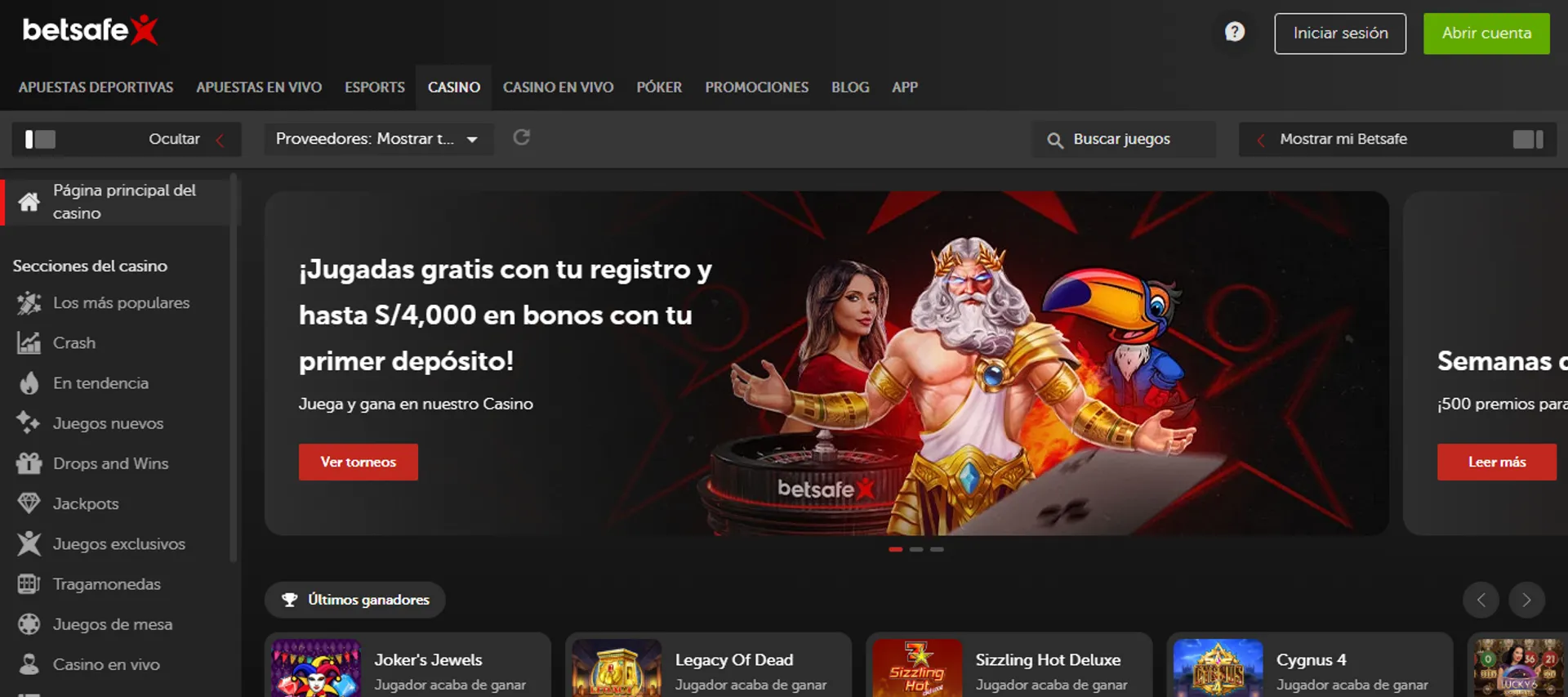Open Apuestas en Vivo tab
Screen dimensions: 1568x697
259,87
